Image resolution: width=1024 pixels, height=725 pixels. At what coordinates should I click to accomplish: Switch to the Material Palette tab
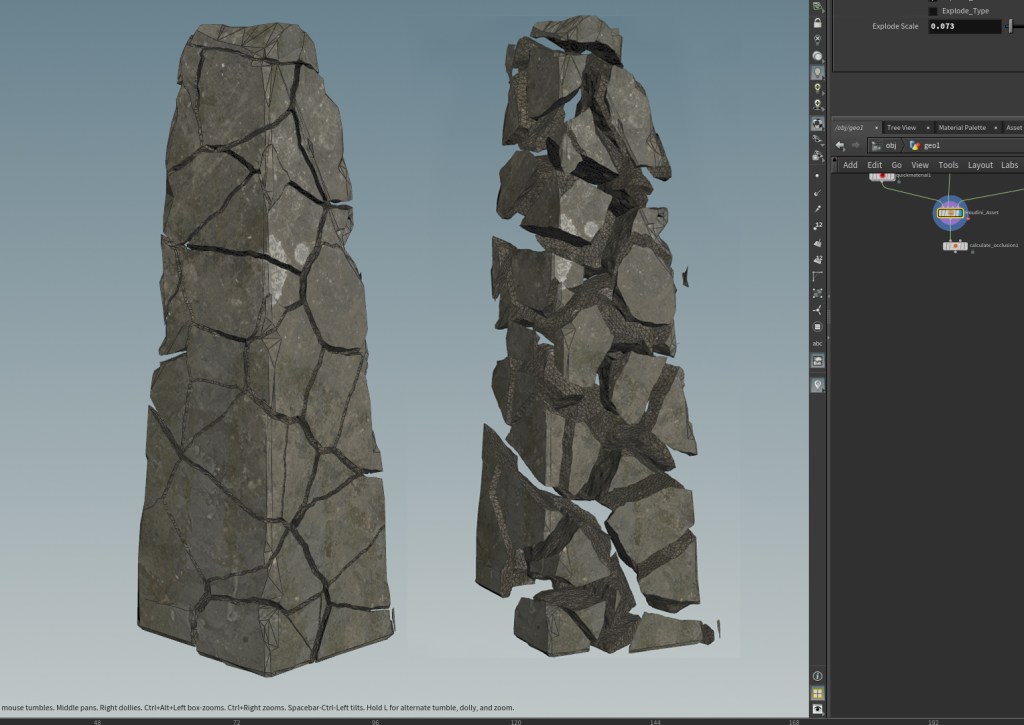(x=961, y=128)
